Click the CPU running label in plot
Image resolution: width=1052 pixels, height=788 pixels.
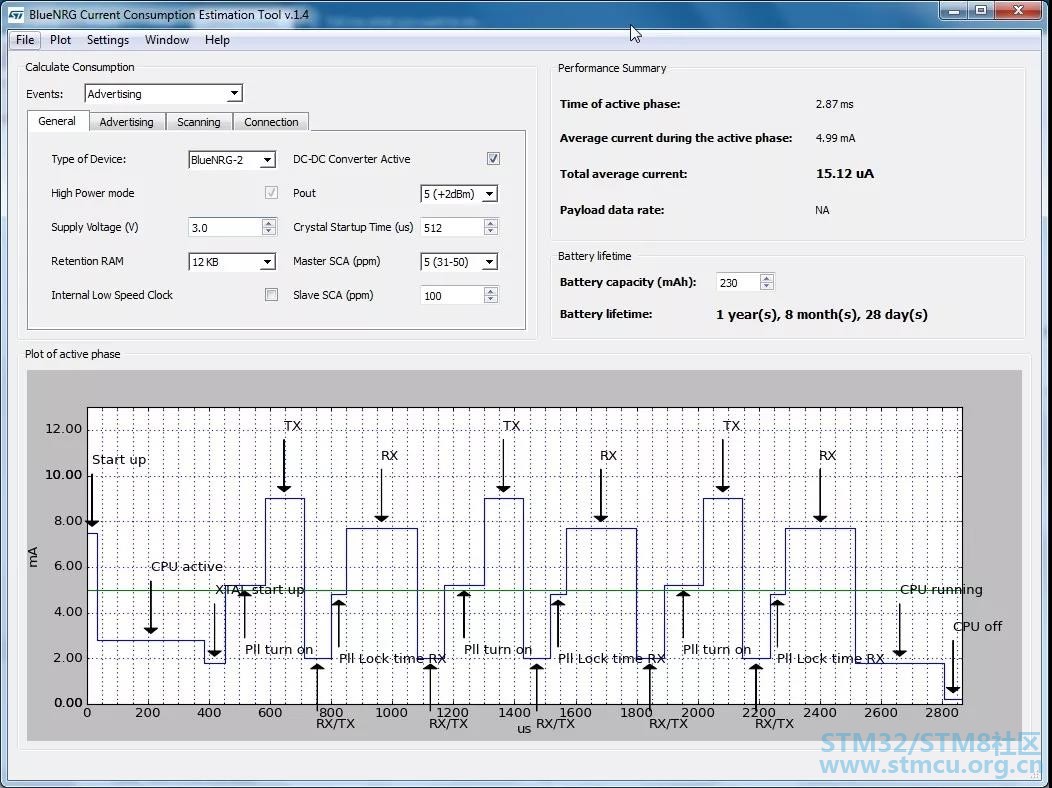pyautogui.click(x=941, y=589)
